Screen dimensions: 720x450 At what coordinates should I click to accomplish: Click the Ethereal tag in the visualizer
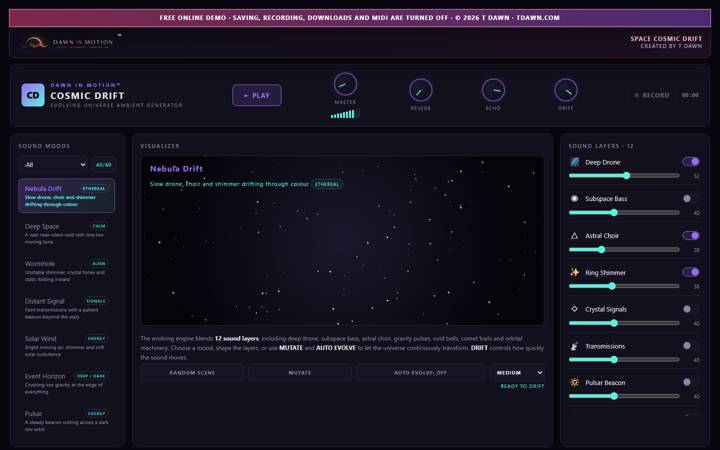(327, 184)
